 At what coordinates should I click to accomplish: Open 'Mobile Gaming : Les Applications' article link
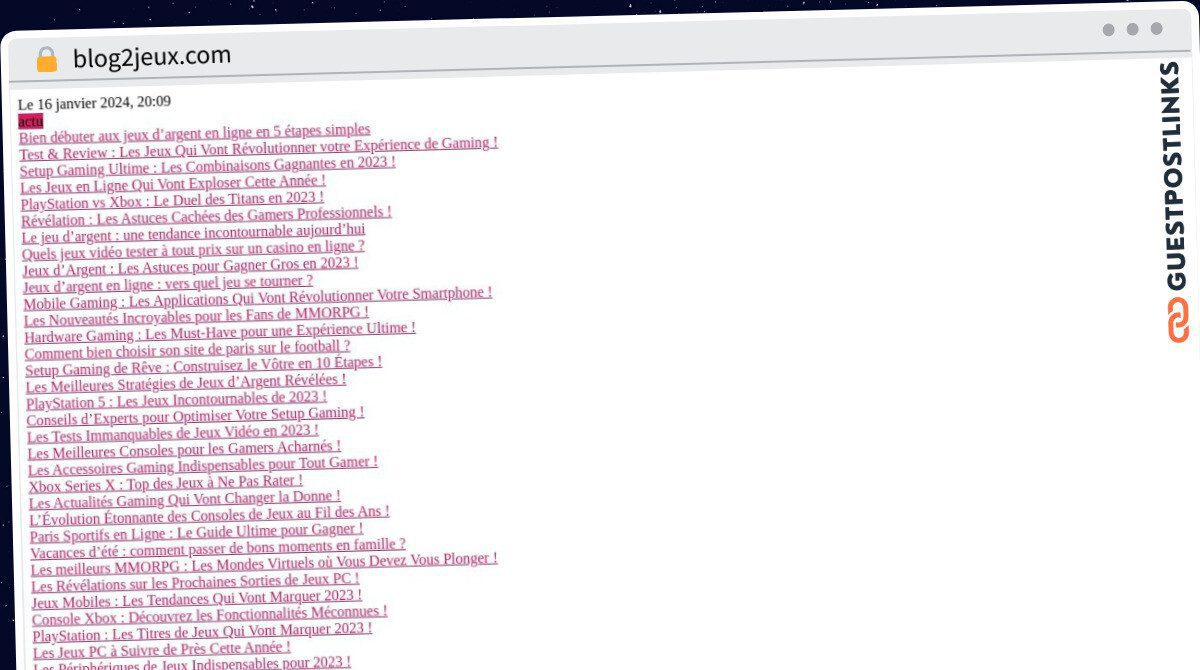pyautogui.click(x=258, y=299)
